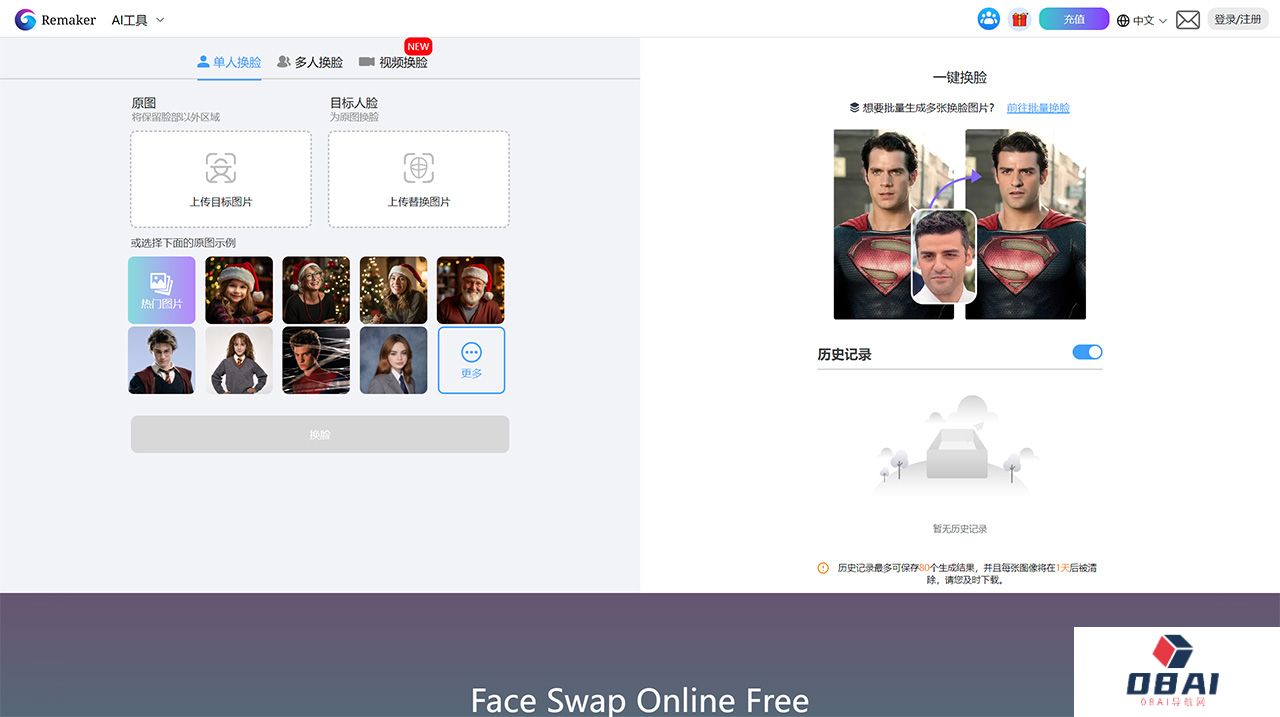Click the globe language icon
Viewport: 1280px width, 717px height.
tap(1123, 20)
